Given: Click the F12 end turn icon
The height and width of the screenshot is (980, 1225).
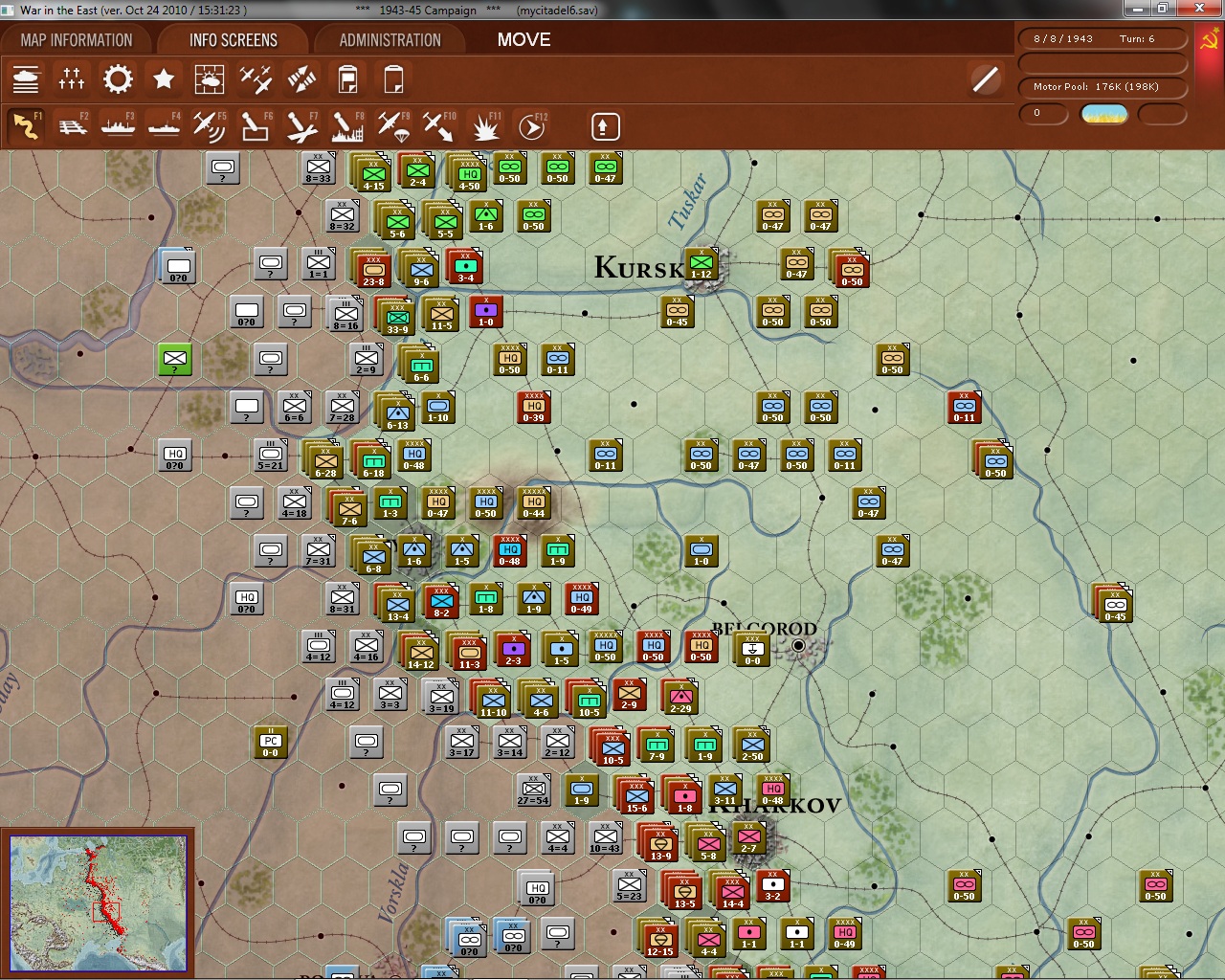Looking at the screenshot, I should click(x=531, y=126).
